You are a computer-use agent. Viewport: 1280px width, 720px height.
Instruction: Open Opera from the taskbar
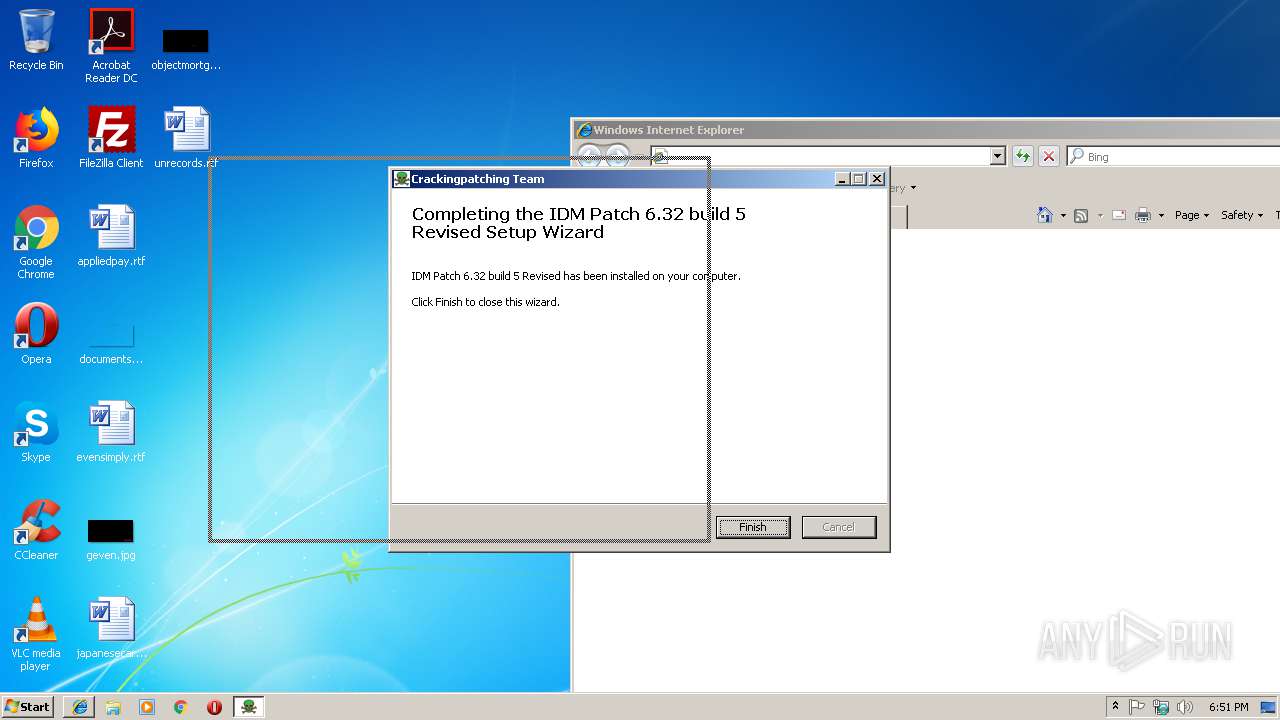(214, 707)
